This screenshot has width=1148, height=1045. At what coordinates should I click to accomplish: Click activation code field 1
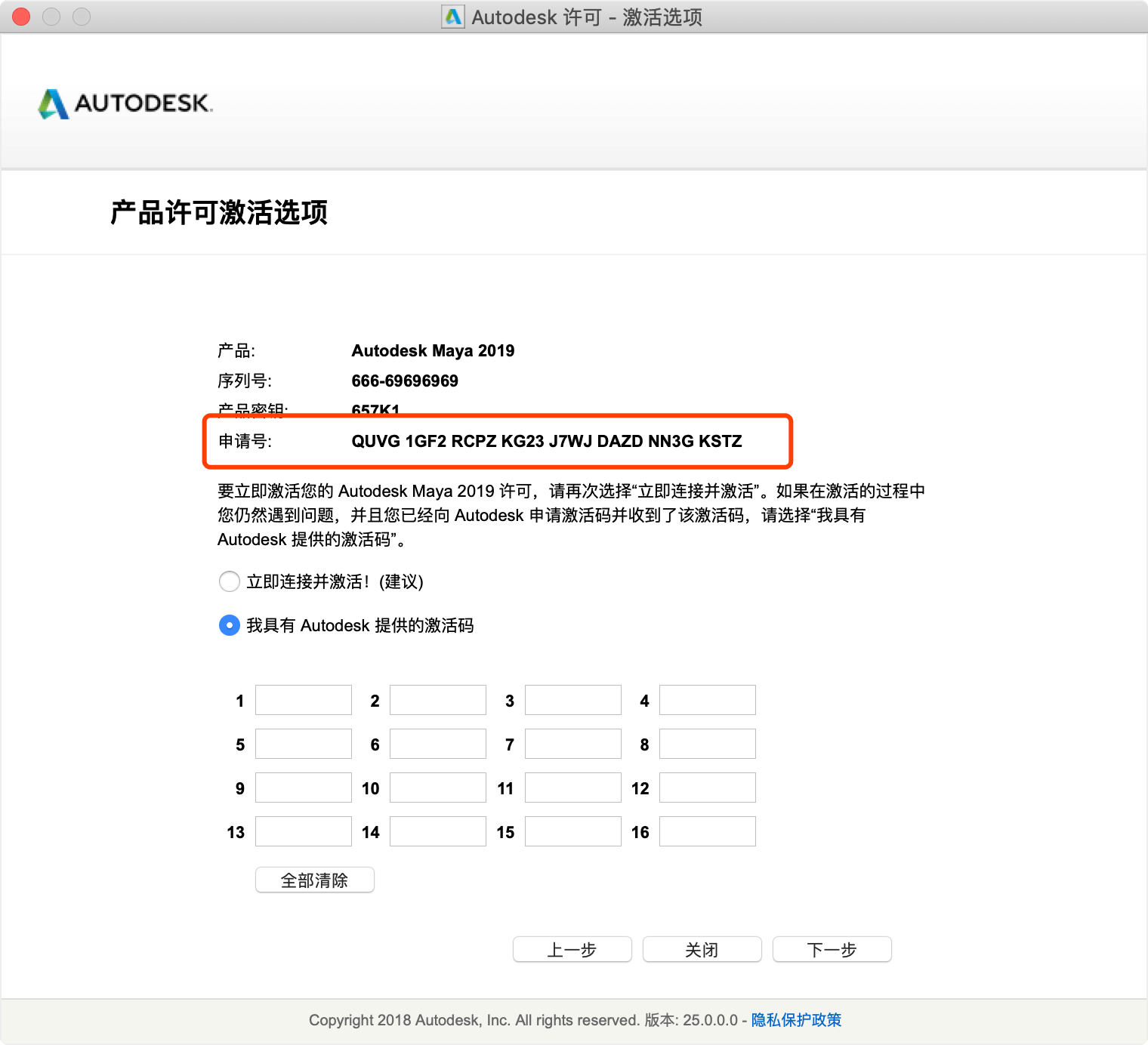[x=304, y=700]
